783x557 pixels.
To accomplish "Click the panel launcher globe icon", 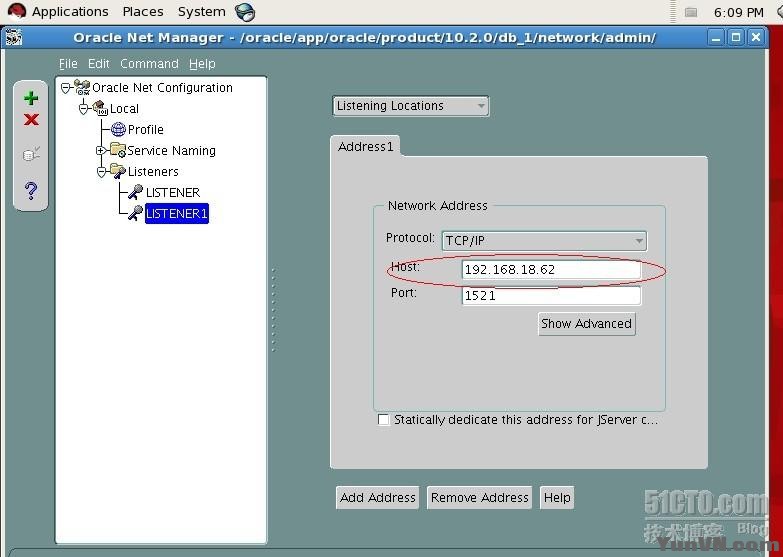I will [245, 12].
